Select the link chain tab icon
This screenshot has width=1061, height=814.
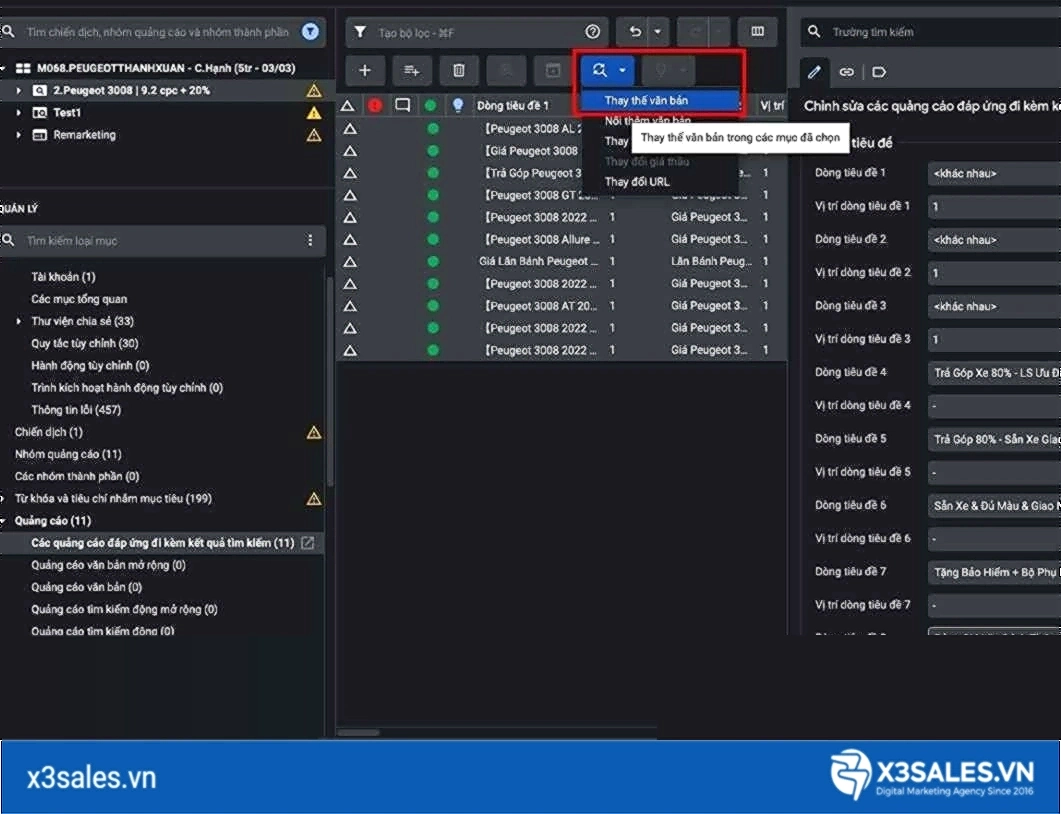[846, 72]
